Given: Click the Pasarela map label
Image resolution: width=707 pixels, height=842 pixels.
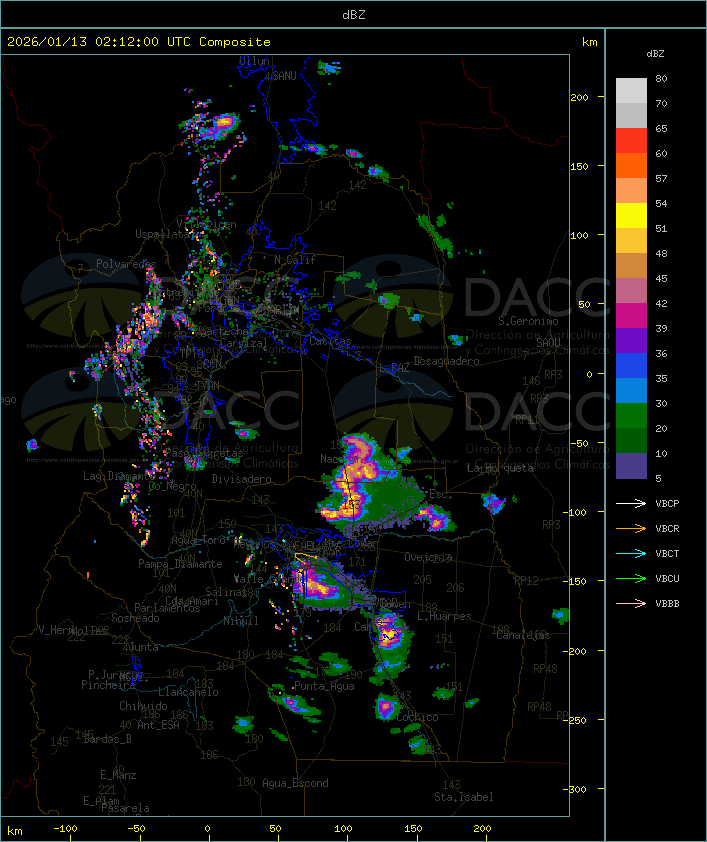Looking at the screenshot, I should (126, 808).
